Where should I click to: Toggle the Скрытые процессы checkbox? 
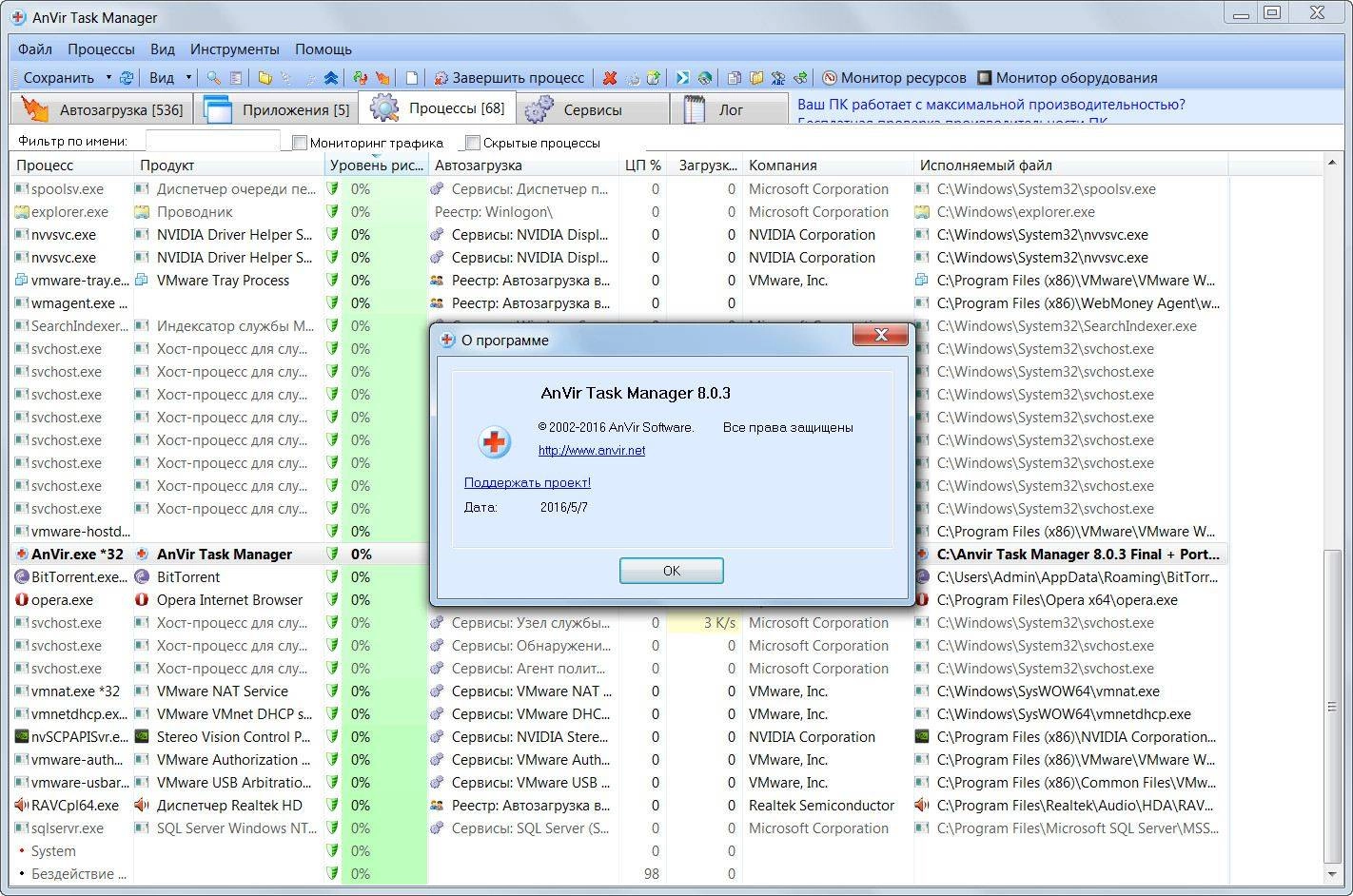point(473,143)
